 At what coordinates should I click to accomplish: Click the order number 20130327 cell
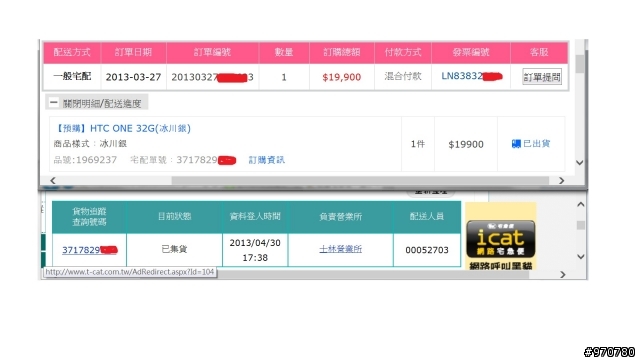212,77
